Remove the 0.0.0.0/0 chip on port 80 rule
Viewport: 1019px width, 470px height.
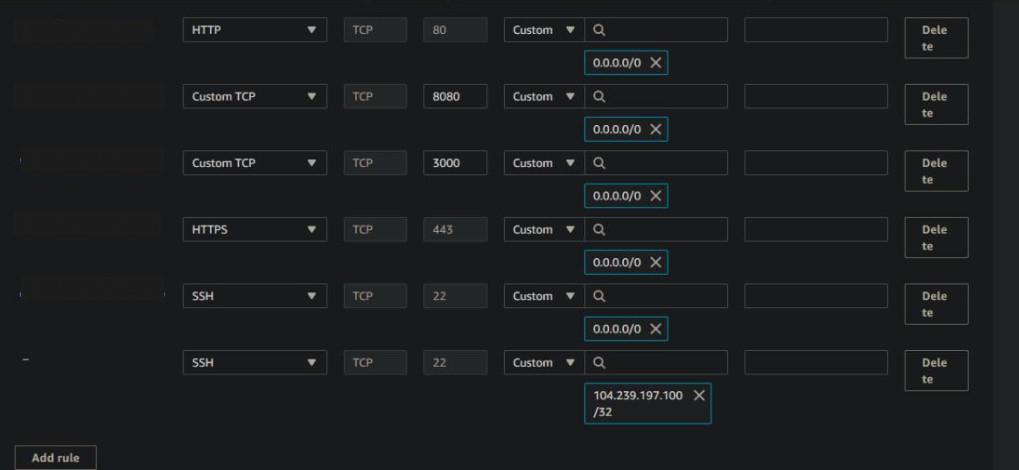click(x=656, y=63)
